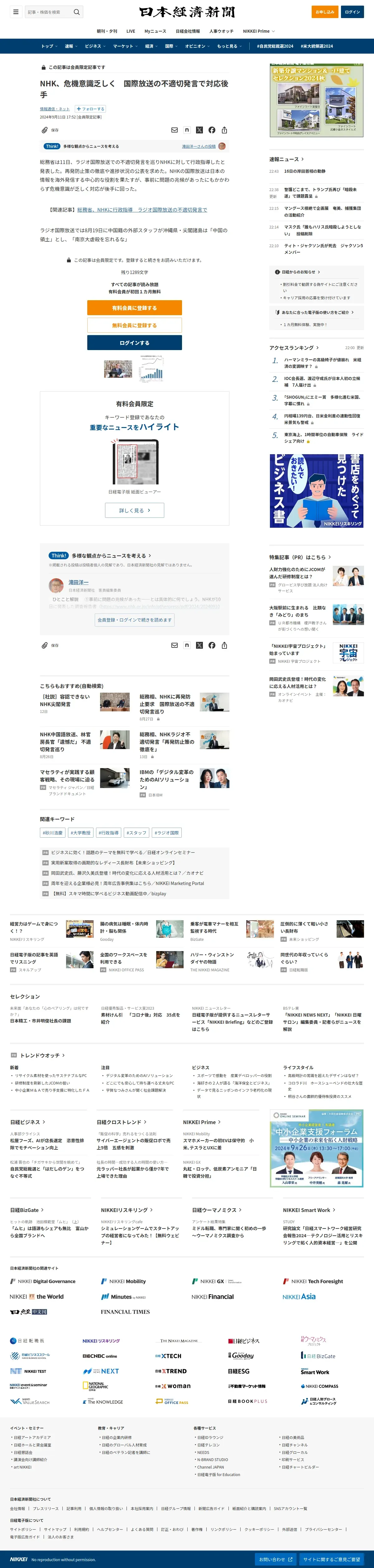Click X icon below the Think! comment box
Screen dimensions: 374x1568
[199, 645]
